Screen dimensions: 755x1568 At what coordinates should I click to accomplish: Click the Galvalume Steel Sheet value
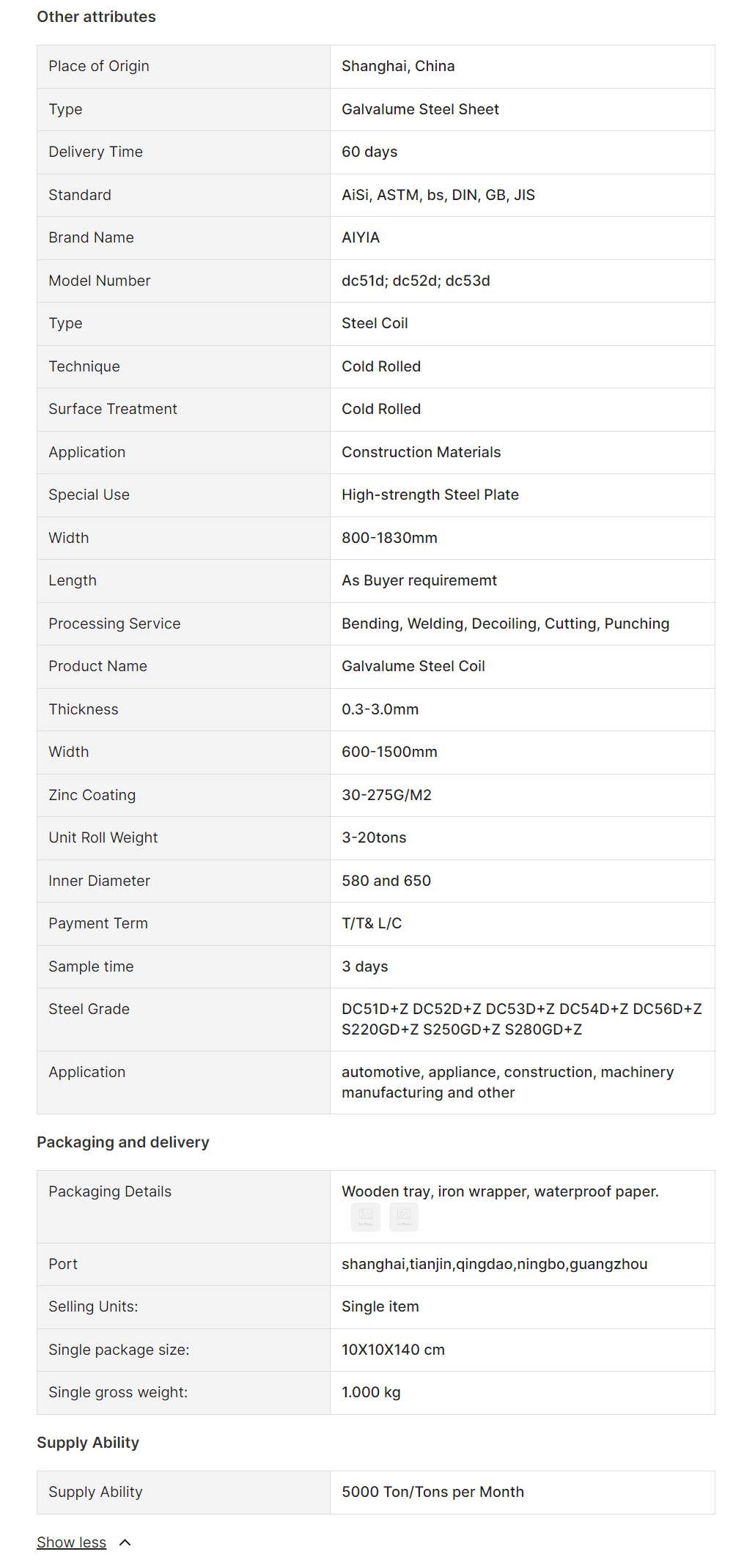pos(420,109)
